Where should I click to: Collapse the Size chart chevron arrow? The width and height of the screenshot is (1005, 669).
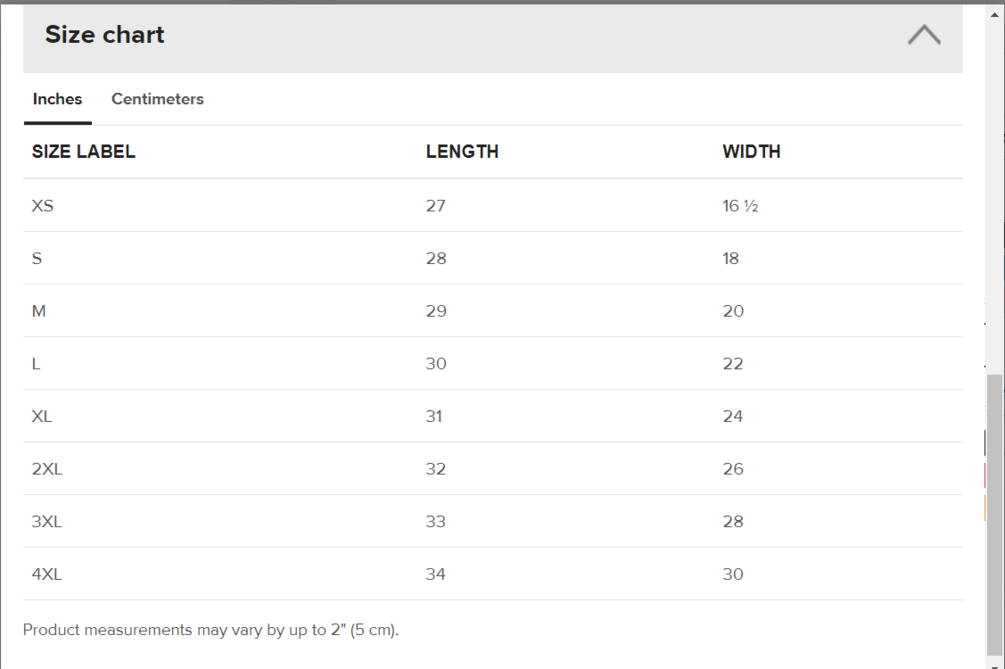click(924, 35)
